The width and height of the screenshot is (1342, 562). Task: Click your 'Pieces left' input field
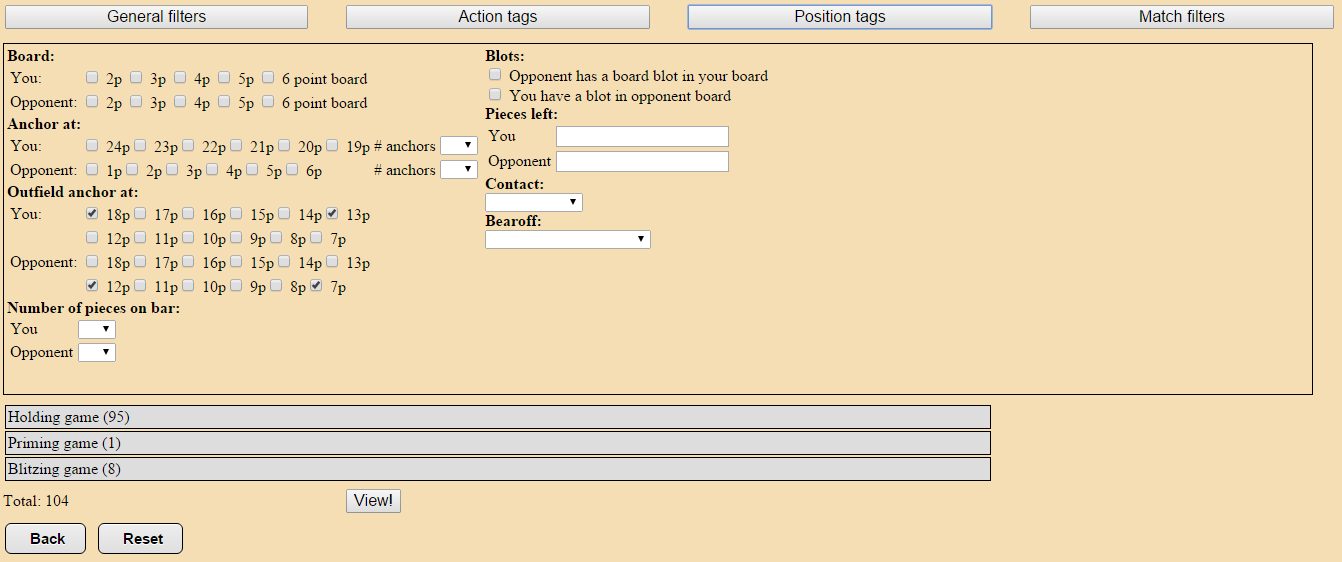click(642, 137)
